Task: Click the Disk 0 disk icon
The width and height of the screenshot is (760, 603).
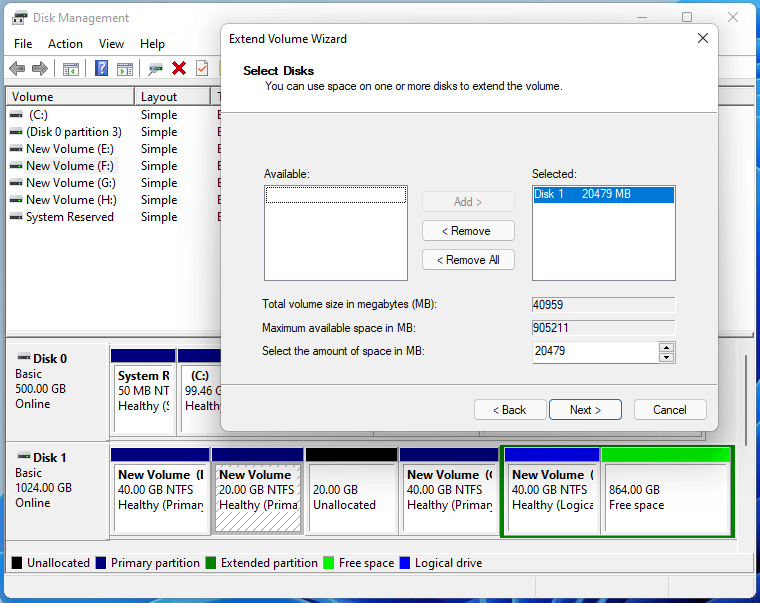Action: (24, 358)
